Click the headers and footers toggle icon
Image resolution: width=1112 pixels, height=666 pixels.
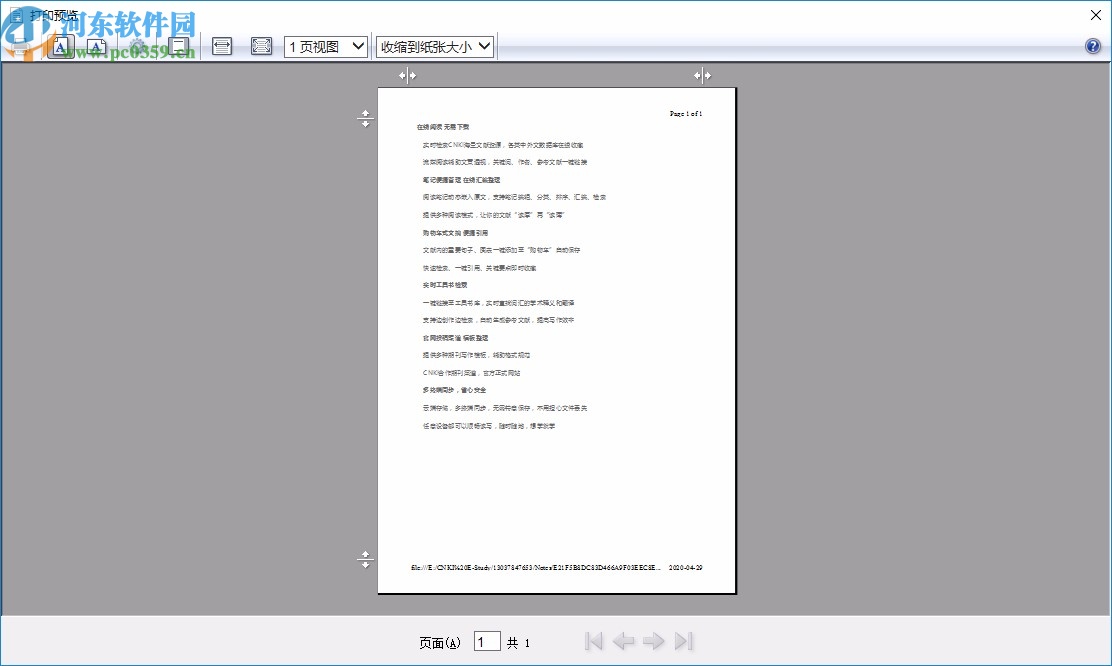click(x=180, y=46)
